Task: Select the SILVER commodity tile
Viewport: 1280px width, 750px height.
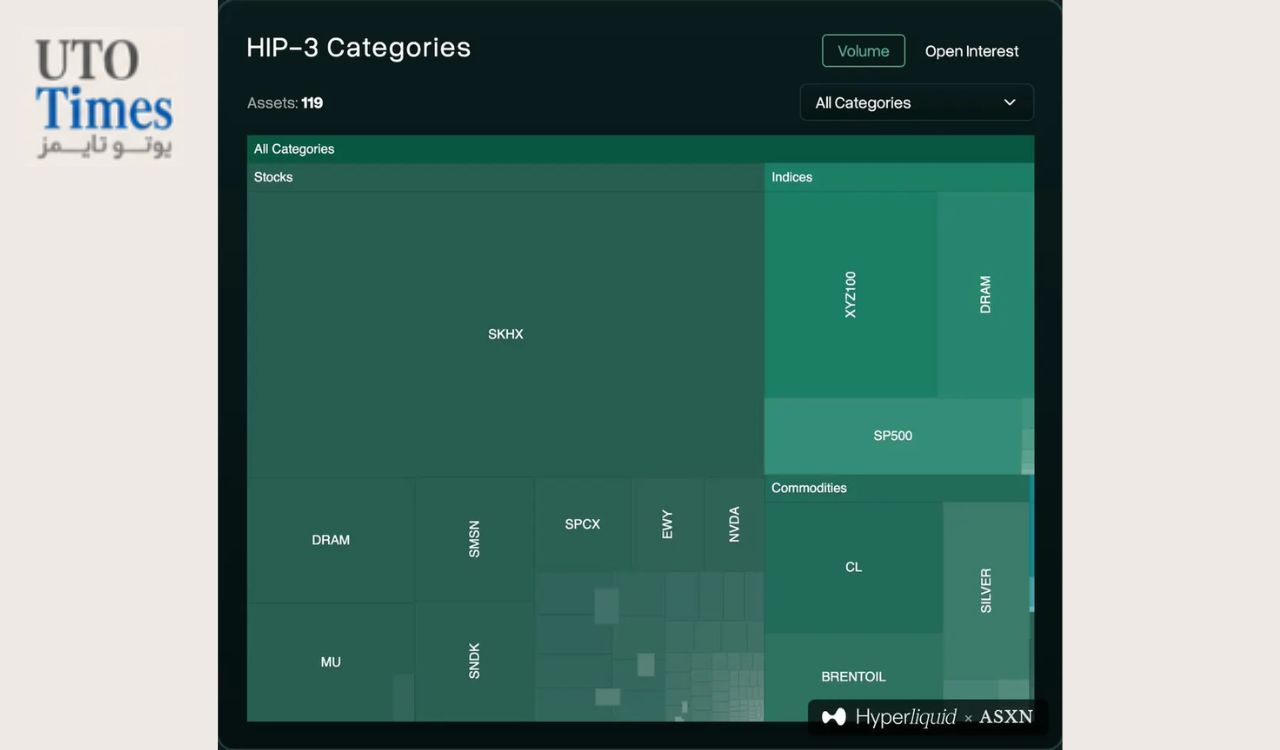Action: [986, 590]
